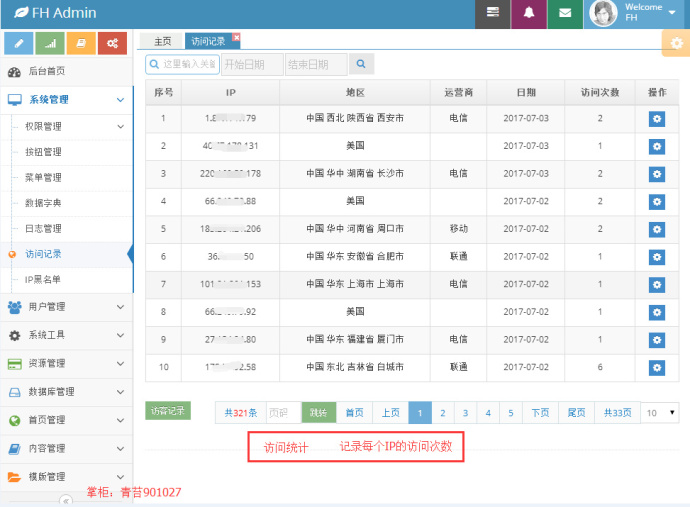690x507 pixels.
Task: Click the IP column header
Action: click(231, 92)
